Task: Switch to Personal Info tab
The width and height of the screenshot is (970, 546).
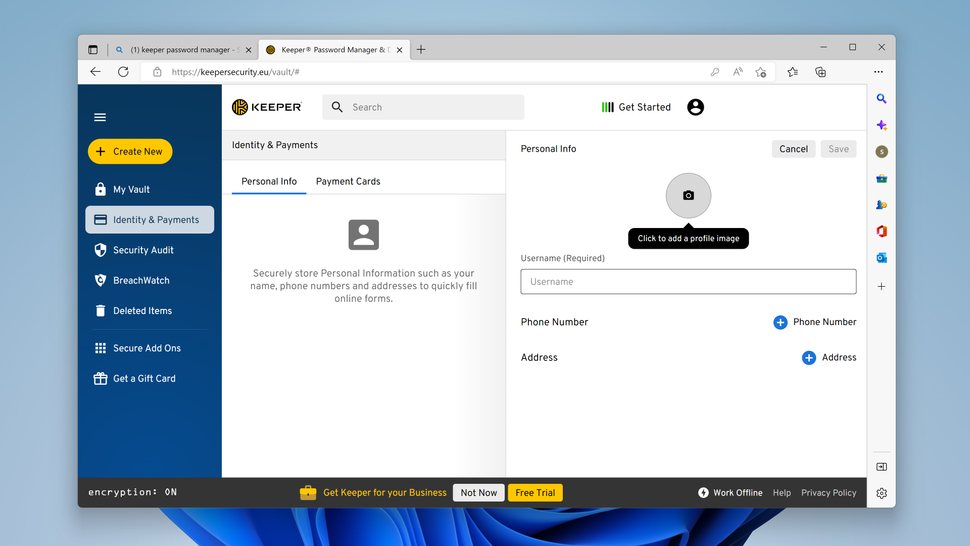Action: click(269, 181)
